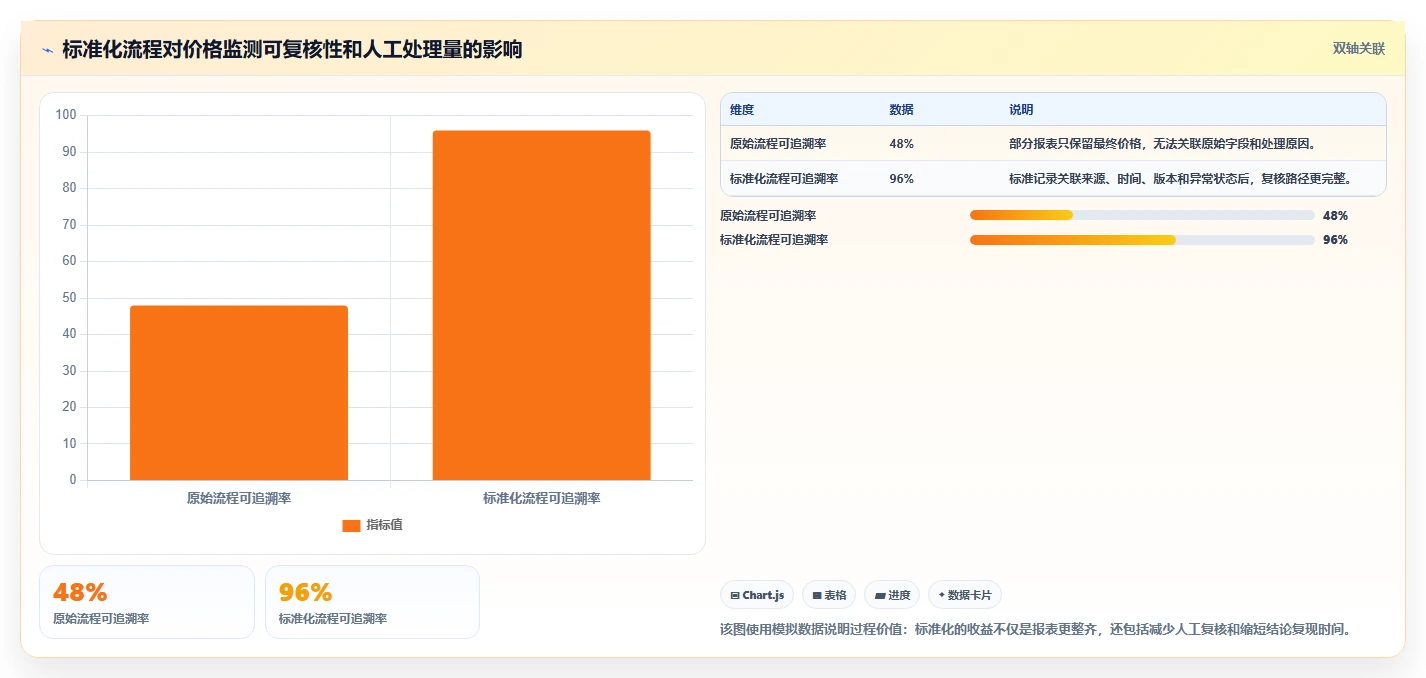The image size is (1426, 678).
Task: Click the 说明 column header
Action: (1021, 110)
